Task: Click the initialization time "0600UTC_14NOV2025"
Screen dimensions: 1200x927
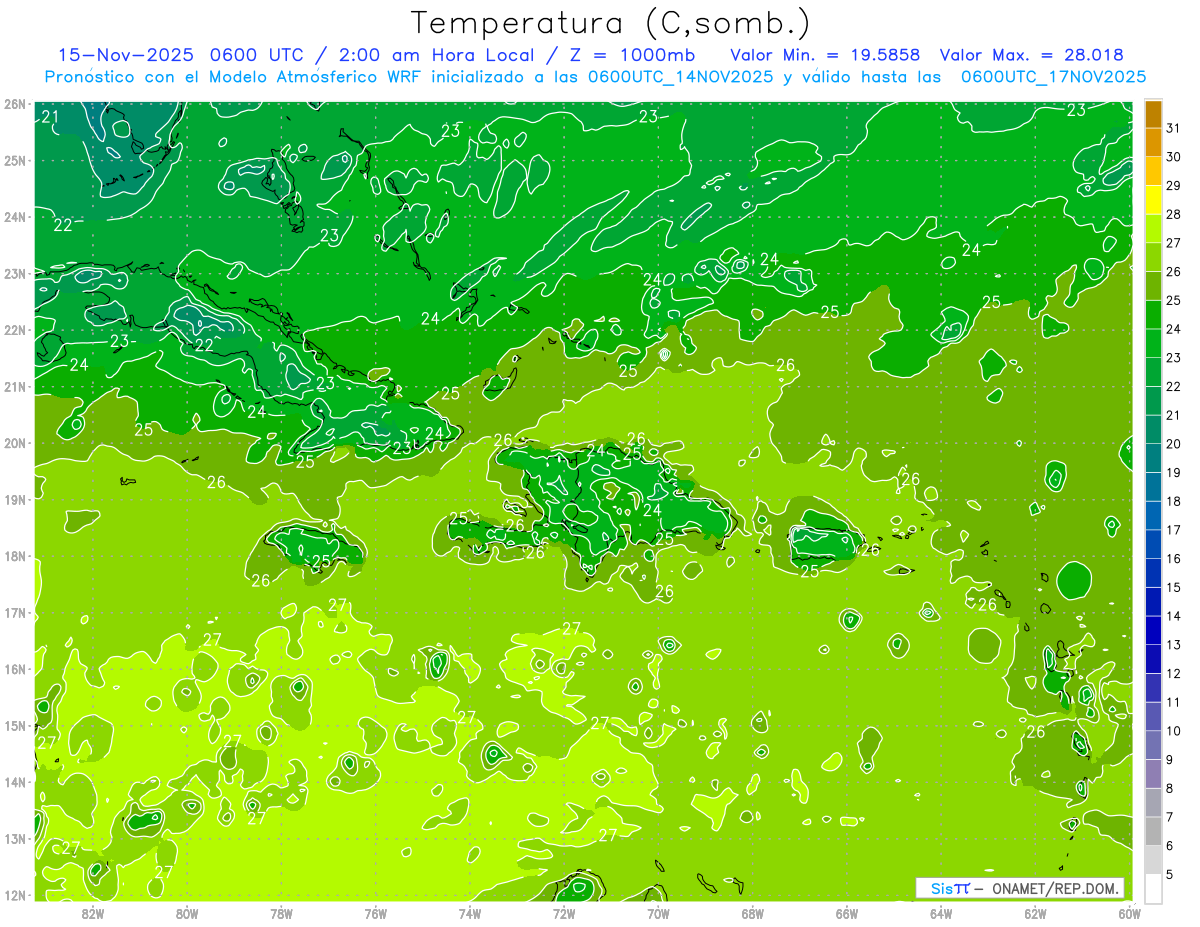Action: click(680, 77)
